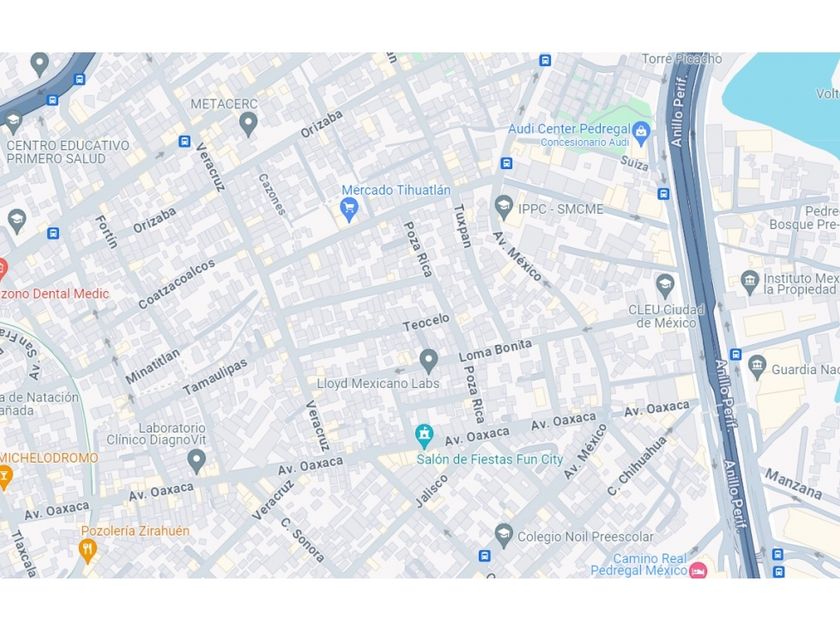Open Salón de Fiestas Fun City marker
Viewport: 840px width, 630px height.
424,437
